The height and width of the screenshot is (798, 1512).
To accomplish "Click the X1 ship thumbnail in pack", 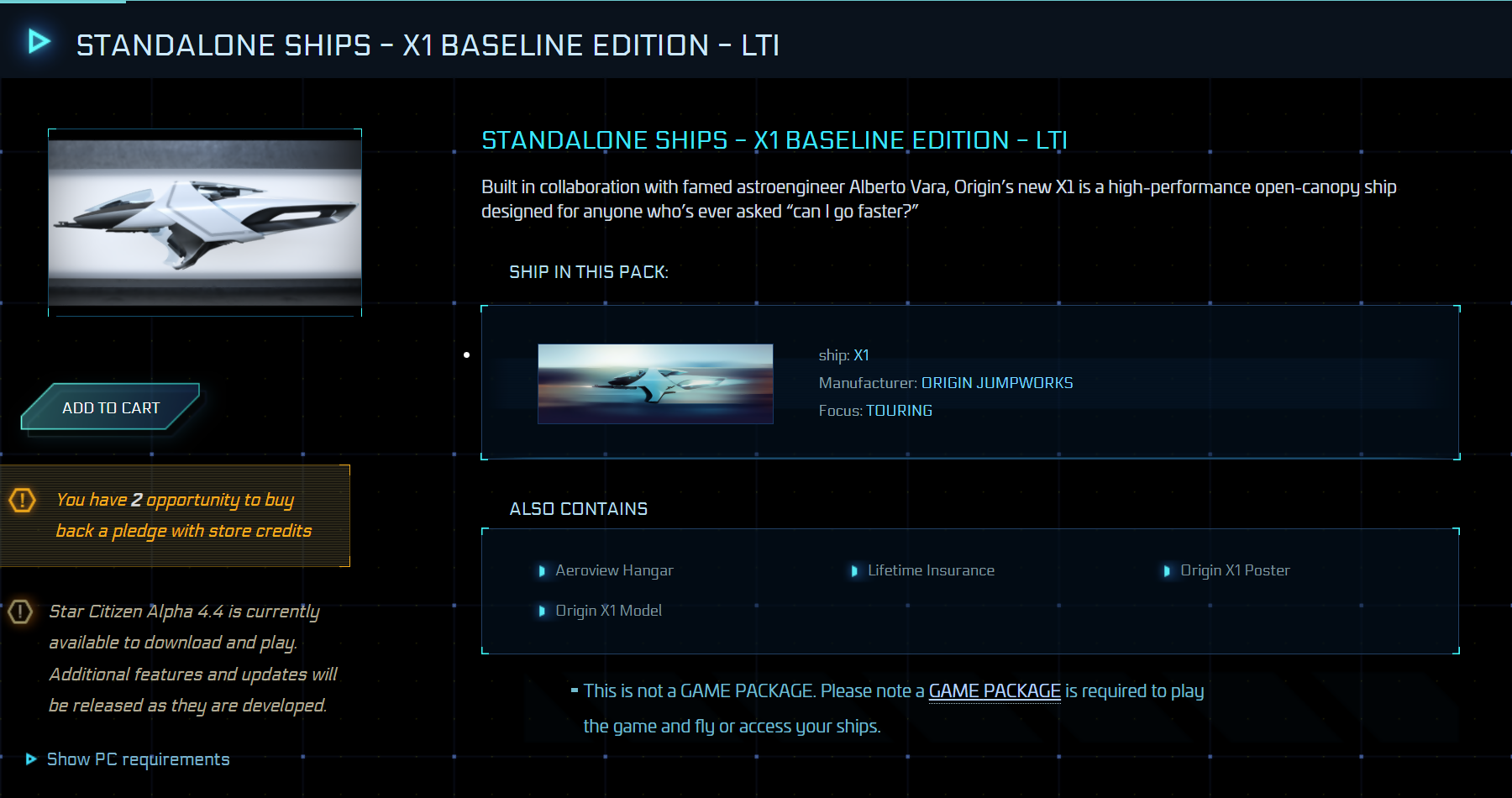I will pyautogui.click(x=655, y=384).
